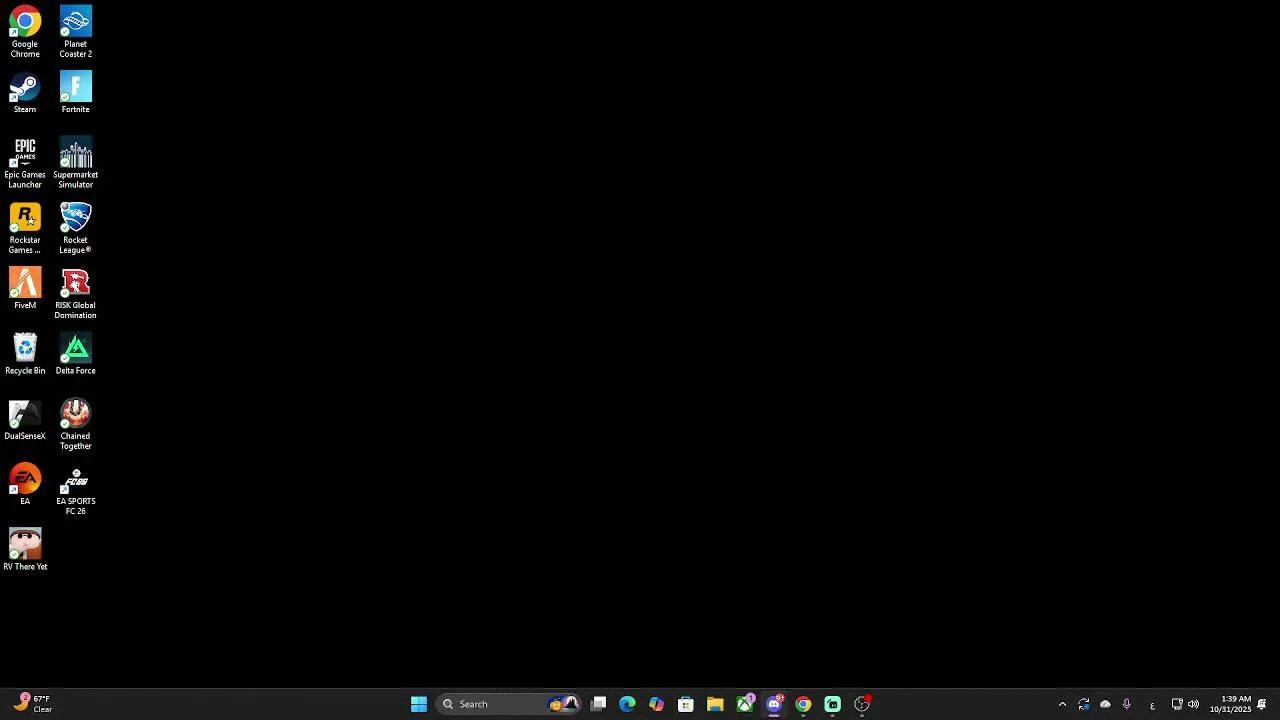
Task: Select the EA app desktop icon
Action: 25,485
